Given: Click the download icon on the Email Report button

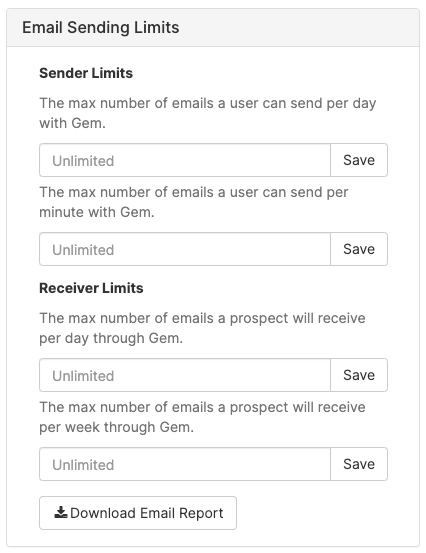Looking at the screenshot, I should point(61,512).
